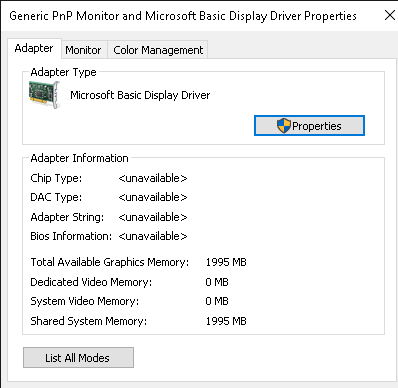398x388 pixels.
Task: Switch to the Color Management tab
Action: click(x=158, y=50)
